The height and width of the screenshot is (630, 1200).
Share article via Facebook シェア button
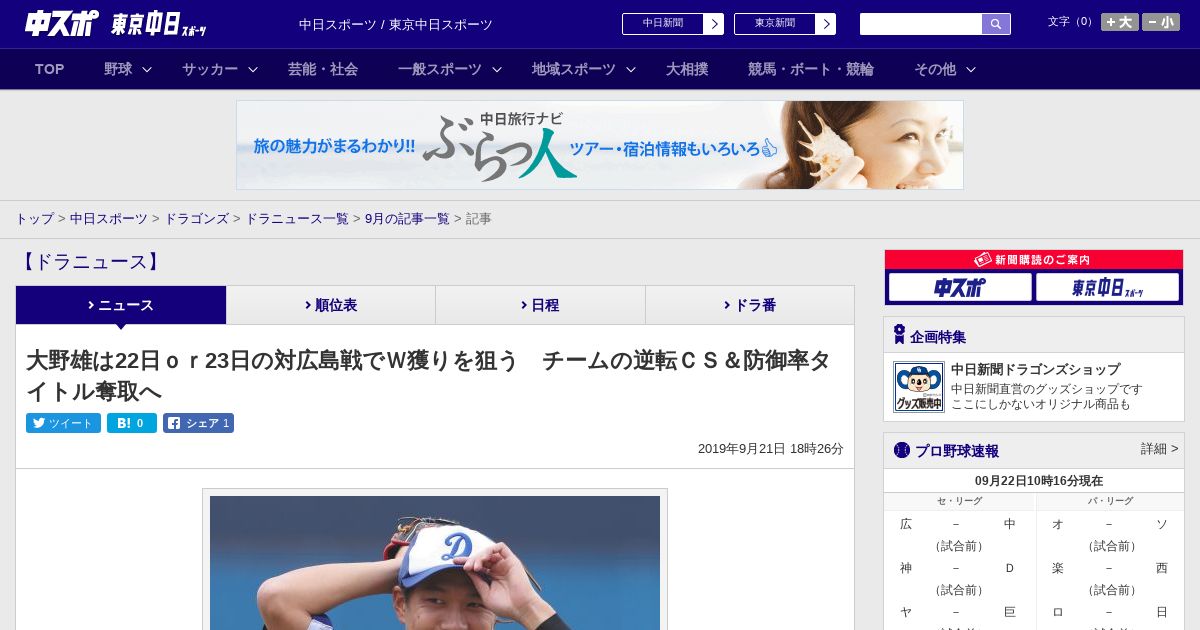coord(198,423)
